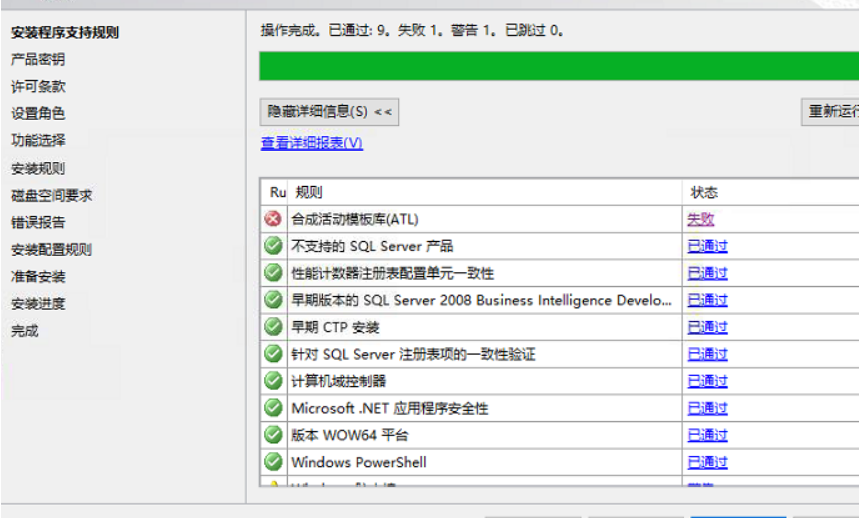Click the red failed icon beside 合成活动模板库(ATL)
The image size is (859, 518).
[x=273, y=219]
